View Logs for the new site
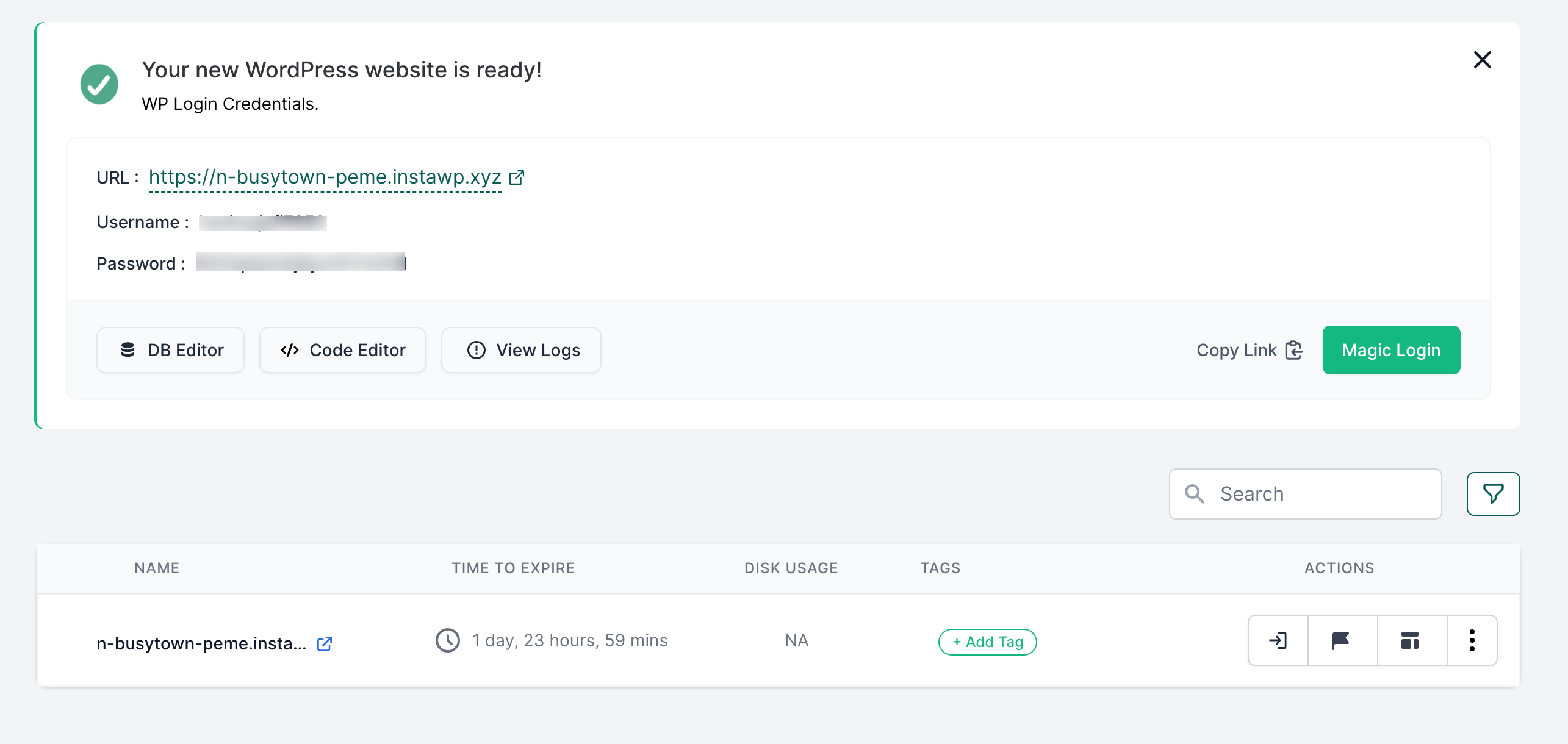Screen dimensions: 1568x744 tap(521, 350)
